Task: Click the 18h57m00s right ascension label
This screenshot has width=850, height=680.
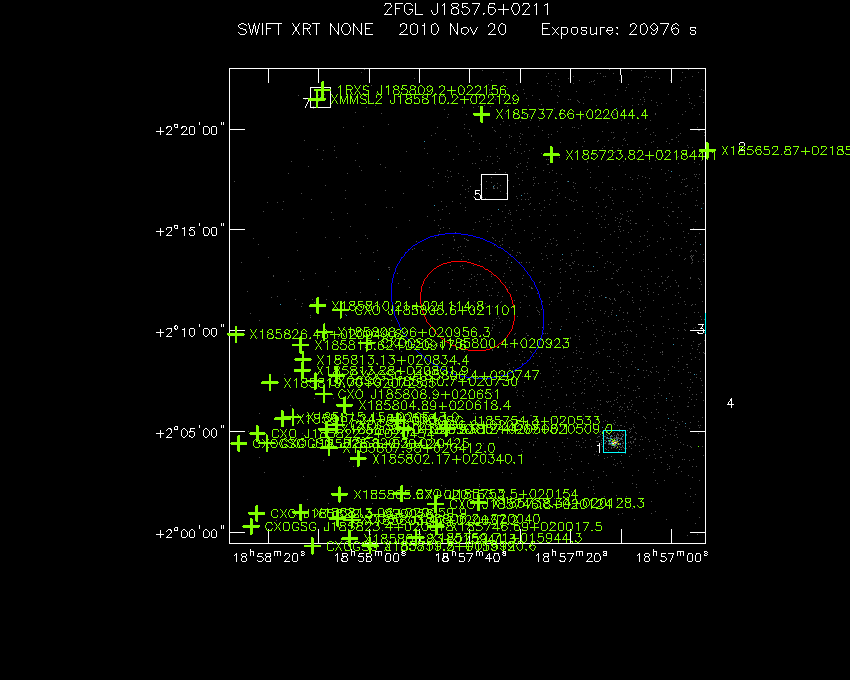Action: point(672,557)
